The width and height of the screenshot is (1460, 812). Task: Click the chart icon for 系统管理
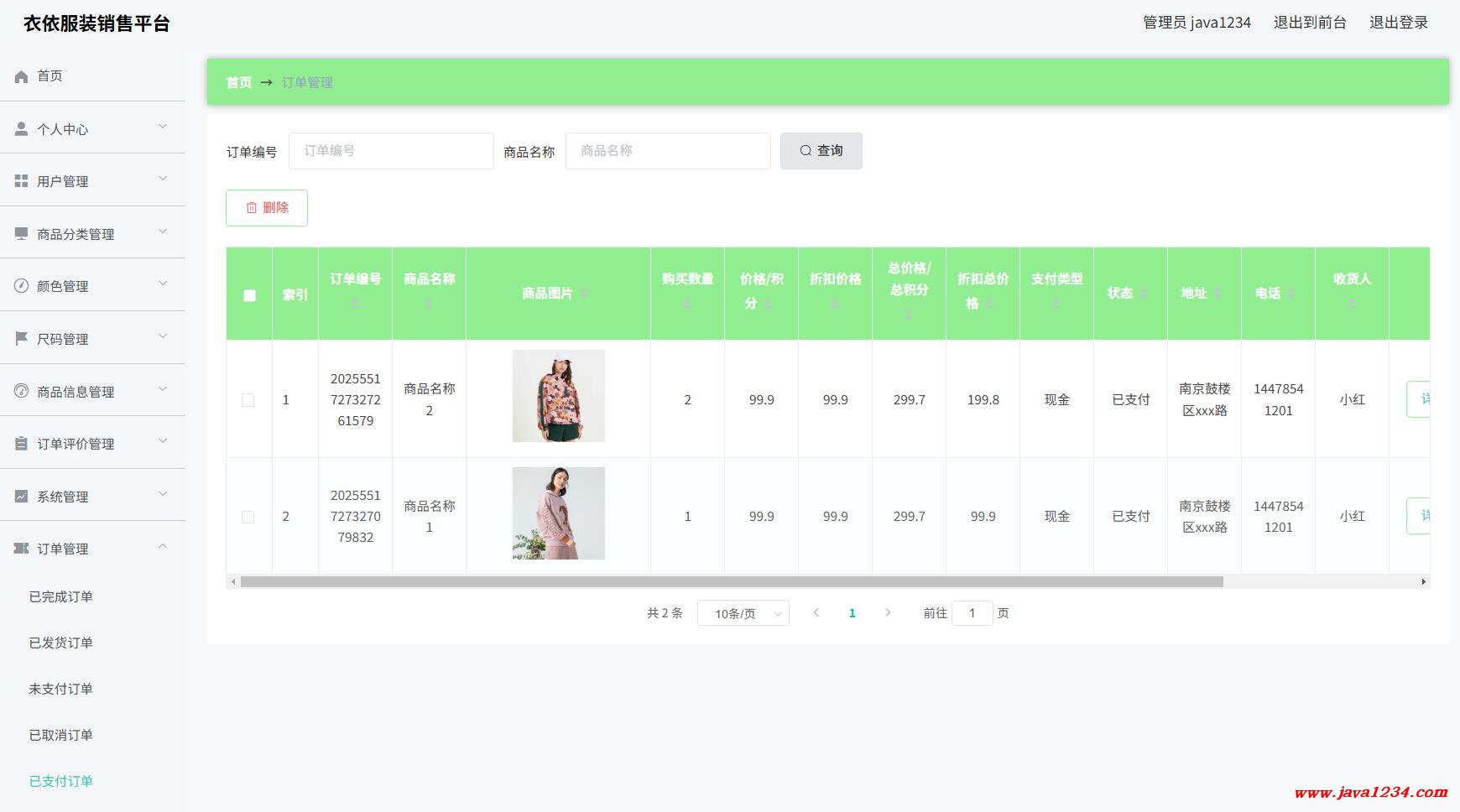(x=22, y=497)
